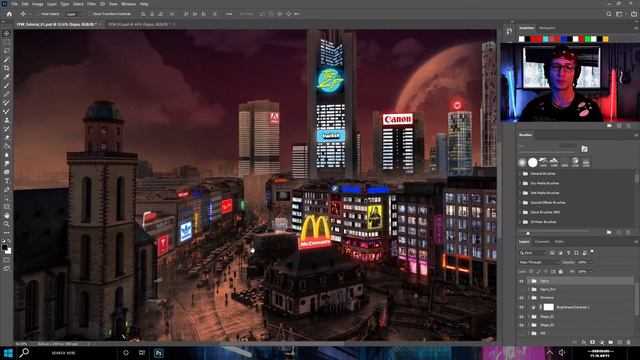Viewport: 640px width, 360px height.
Task: Click the more options ellipsis in options bar
Action: click(229, 14)
